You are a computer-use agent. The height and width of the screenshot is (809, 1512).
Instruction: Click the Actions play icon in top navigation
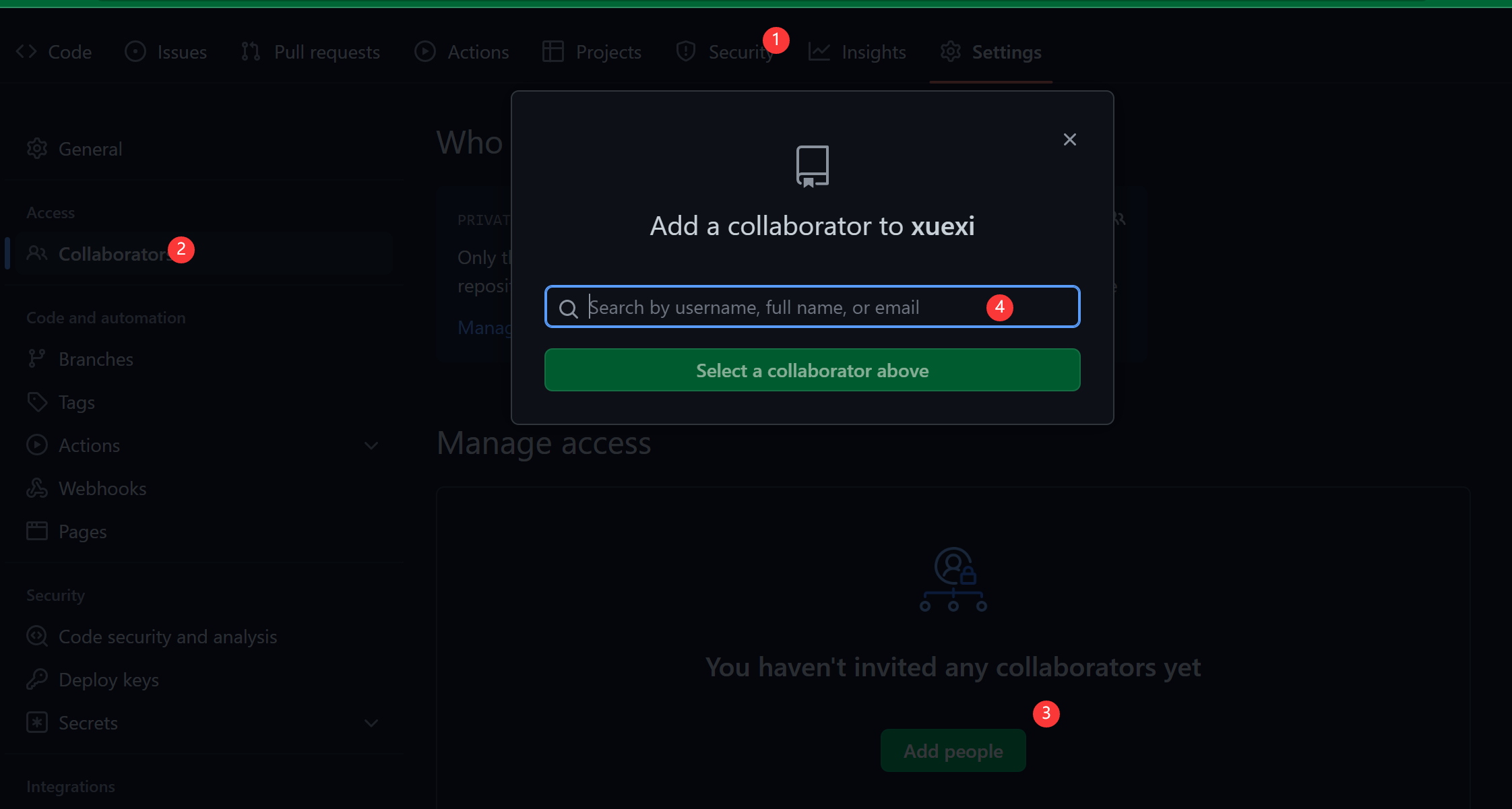(x=425, y=52)
